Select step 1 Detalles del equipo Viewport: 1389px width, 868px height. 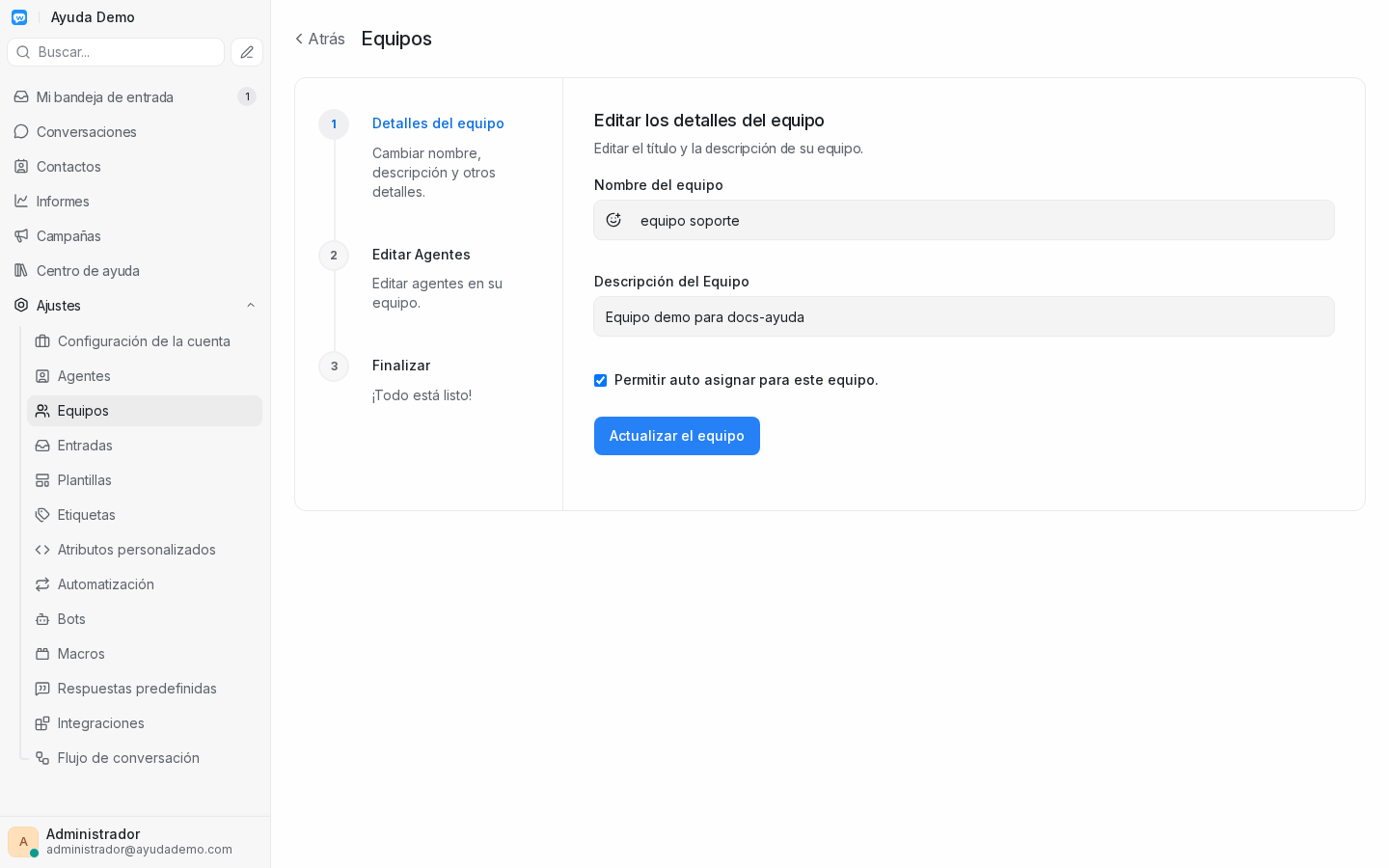pyautogui.click(x=438, y=123)
